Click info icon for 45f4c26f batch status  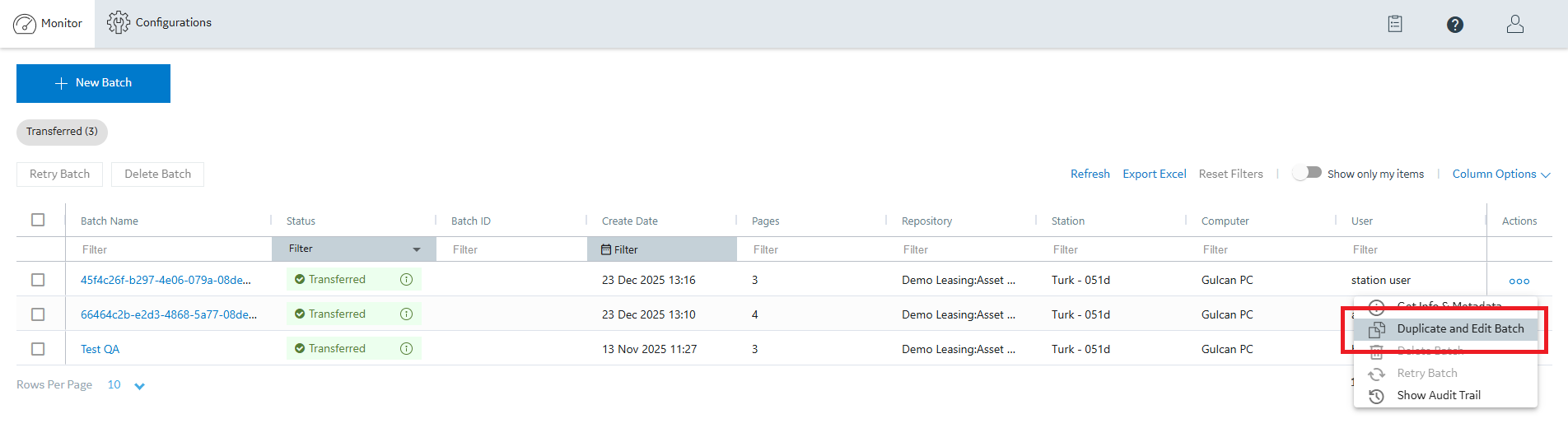(406, 279)
